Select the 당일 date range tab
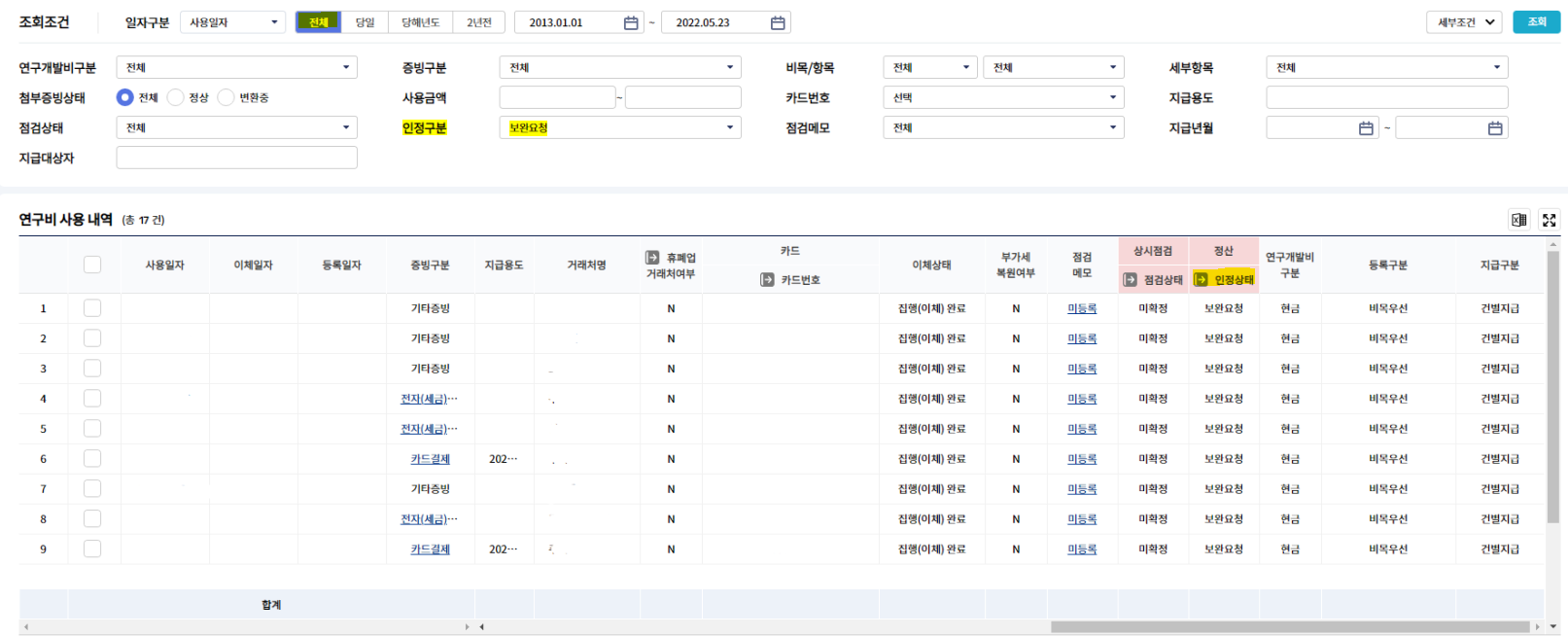 [365, 22]
